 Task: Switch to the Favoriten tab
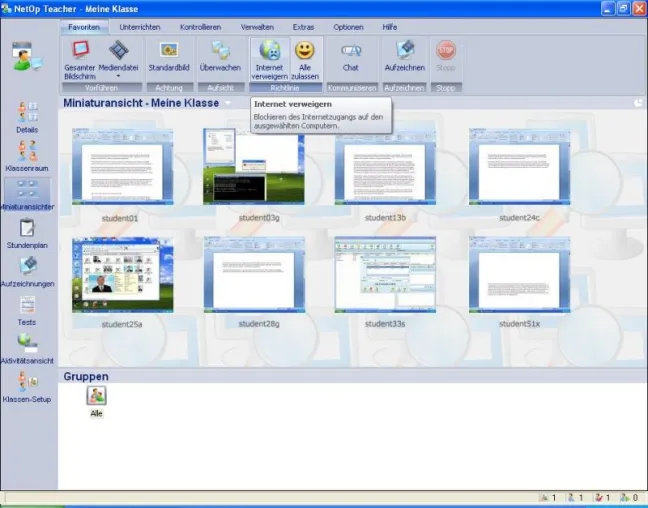click(84, 27)
